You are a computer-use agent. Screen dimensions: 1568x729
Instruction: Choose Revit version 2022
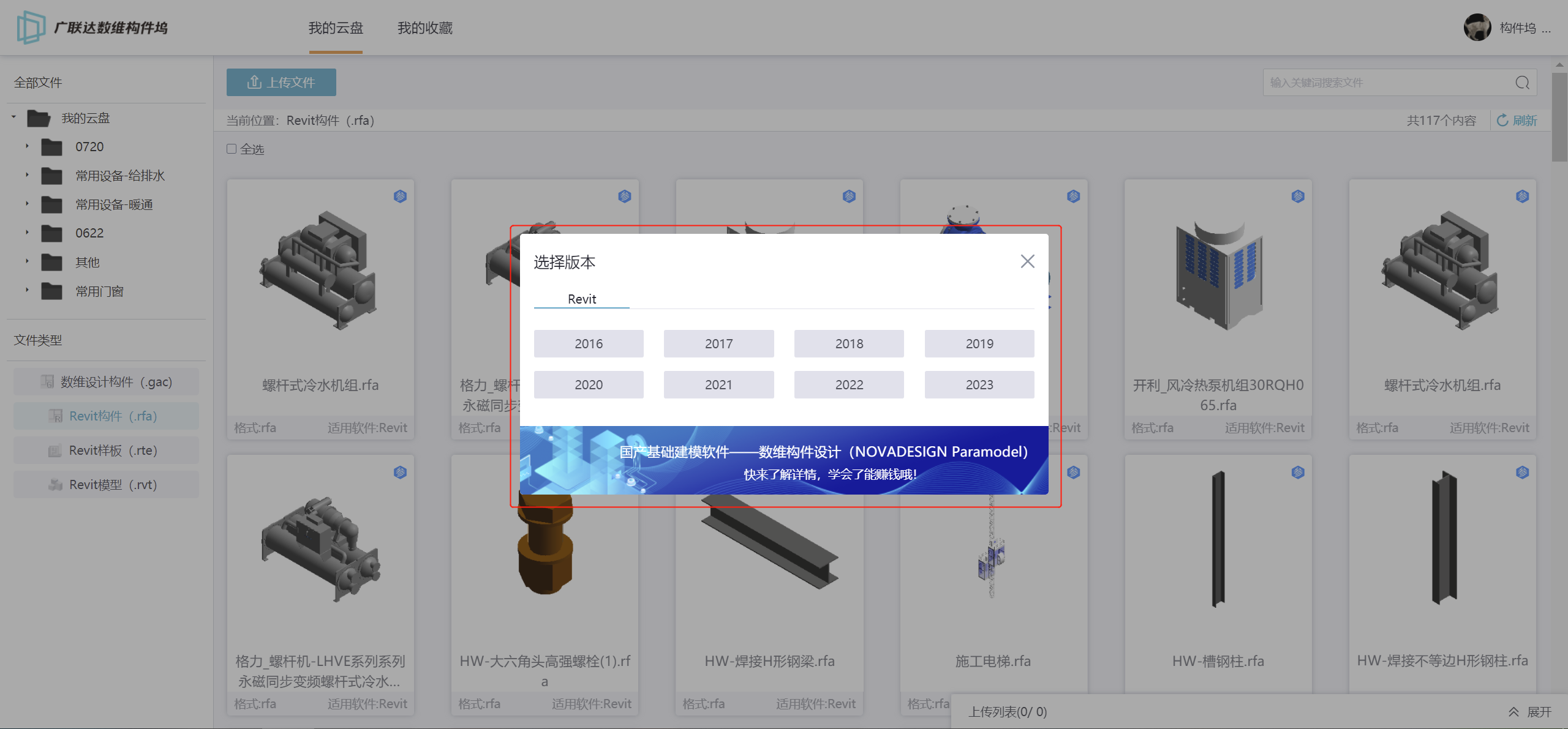(x=849, y=385)
